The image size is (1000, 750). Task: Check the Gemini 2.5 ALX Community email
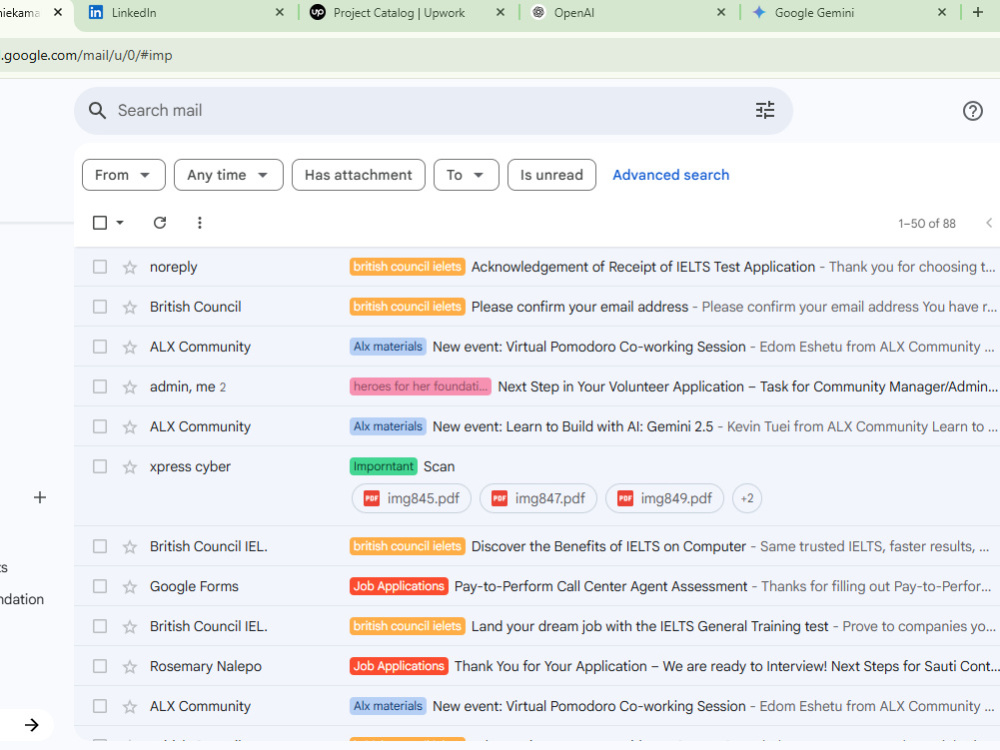coord(99,426)
